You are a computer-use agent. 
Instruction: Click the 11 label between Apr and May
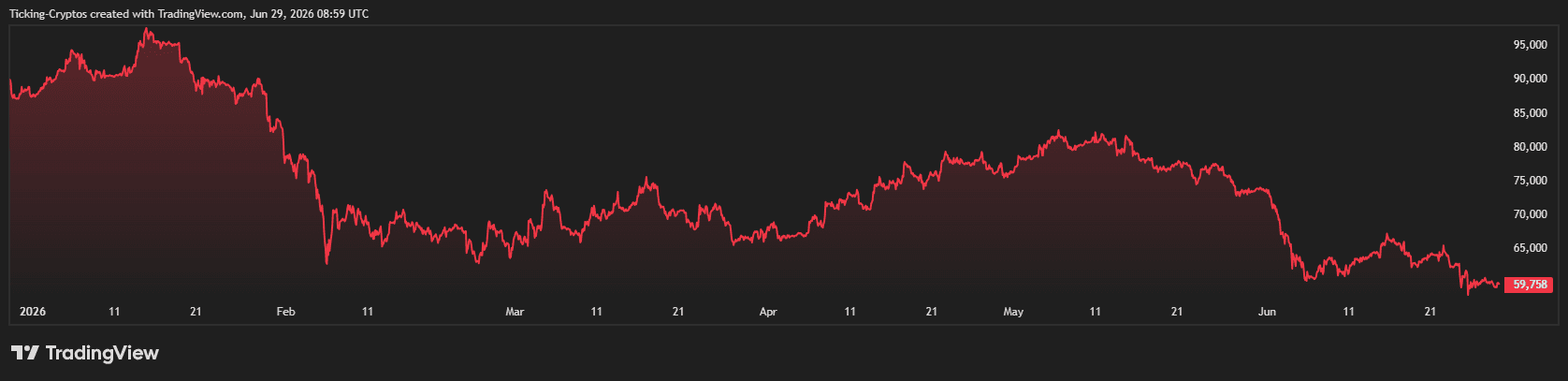849,312
